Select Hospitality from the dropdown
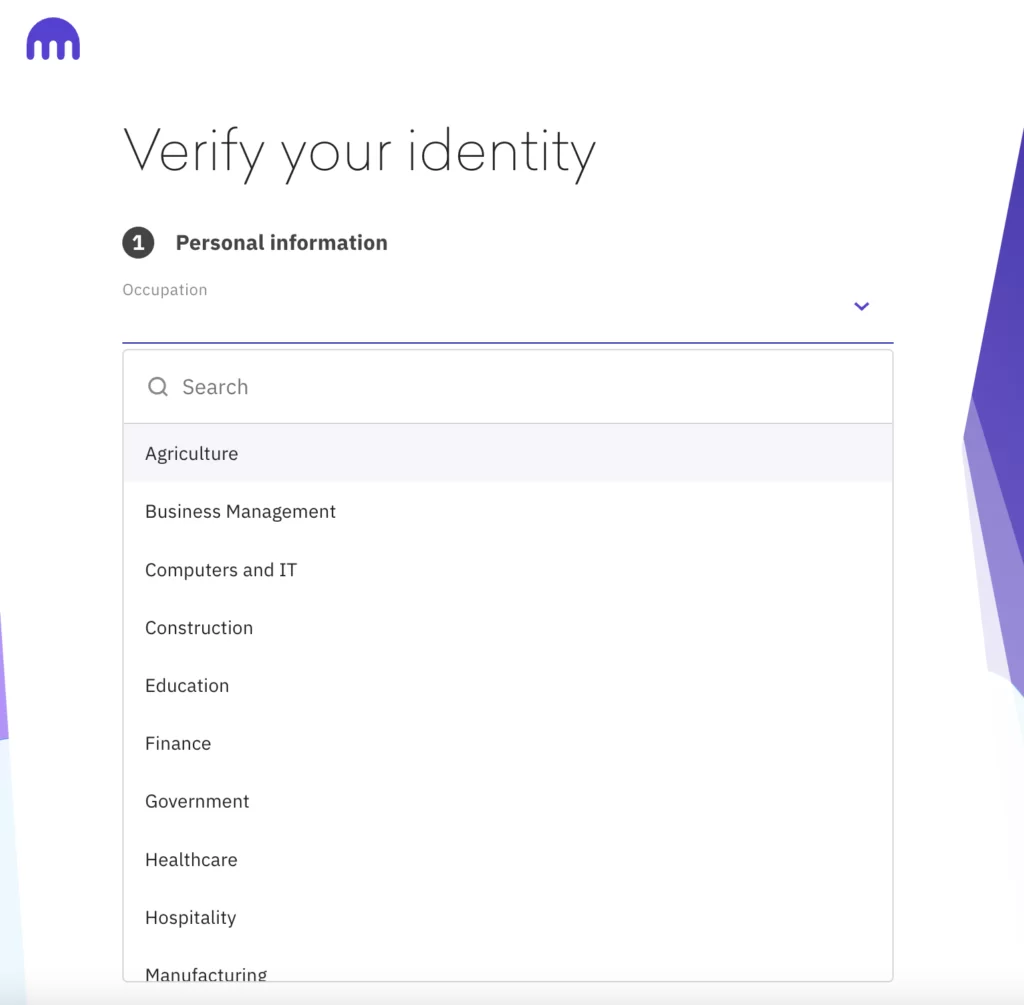This screenshot has height=1005, width=1024. click(190, 917)
